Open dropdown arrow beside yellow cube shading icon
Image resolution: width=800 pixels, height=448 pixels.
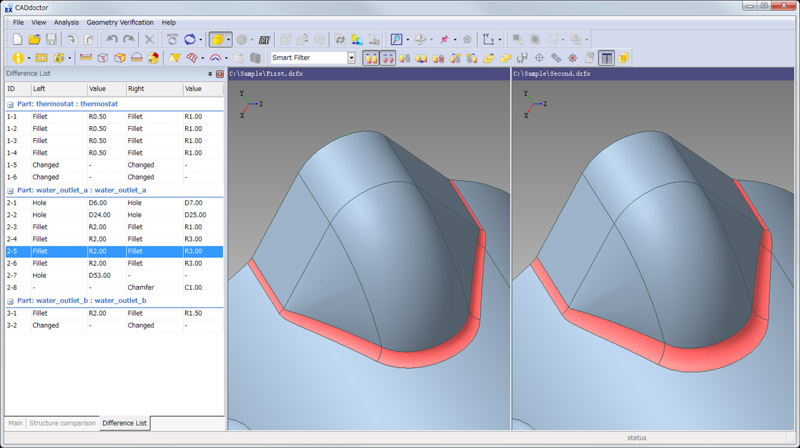(228, 39)
